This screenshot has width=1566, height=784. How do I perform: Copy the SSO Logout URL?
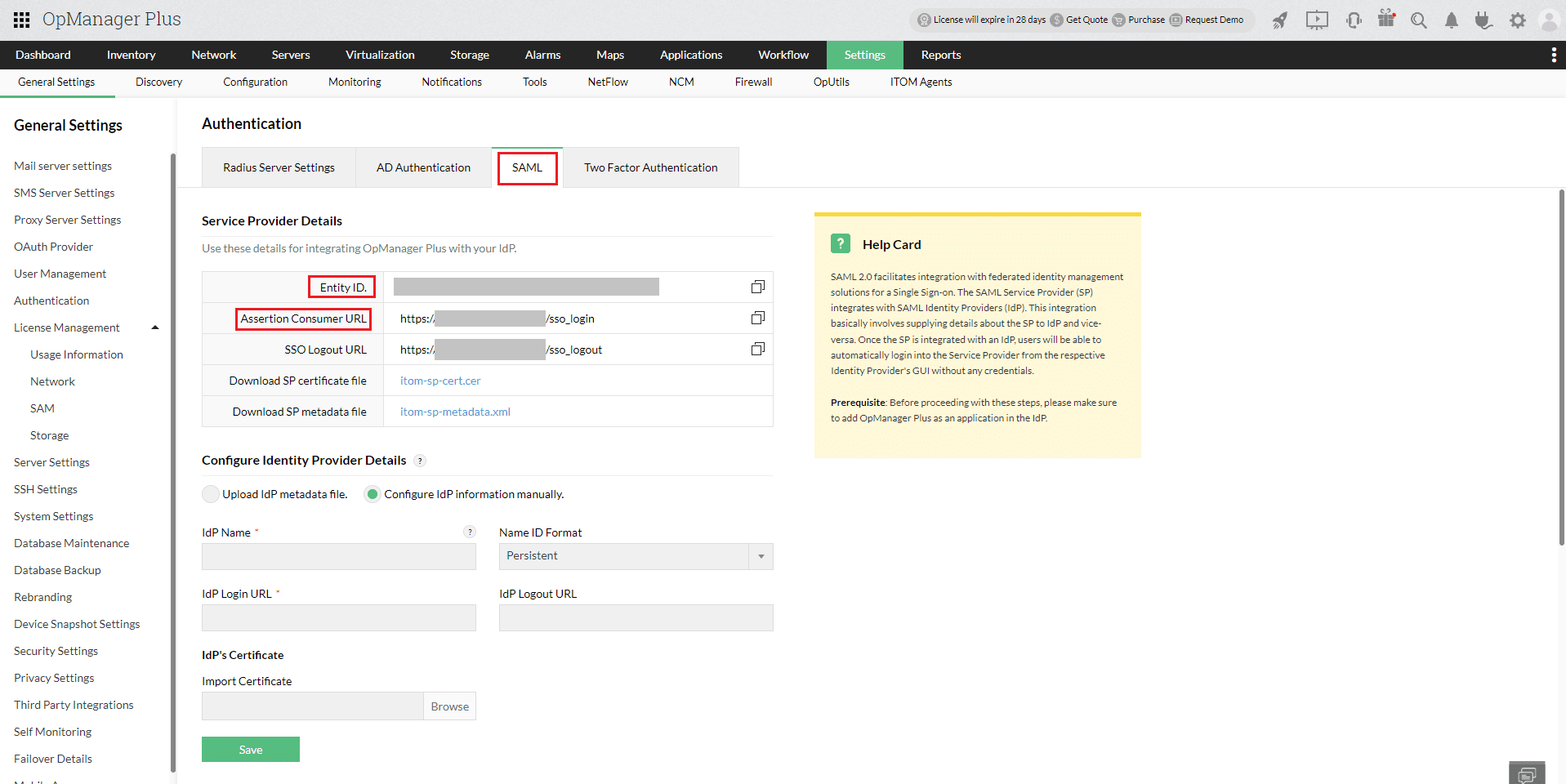click(x=758, y=349)
